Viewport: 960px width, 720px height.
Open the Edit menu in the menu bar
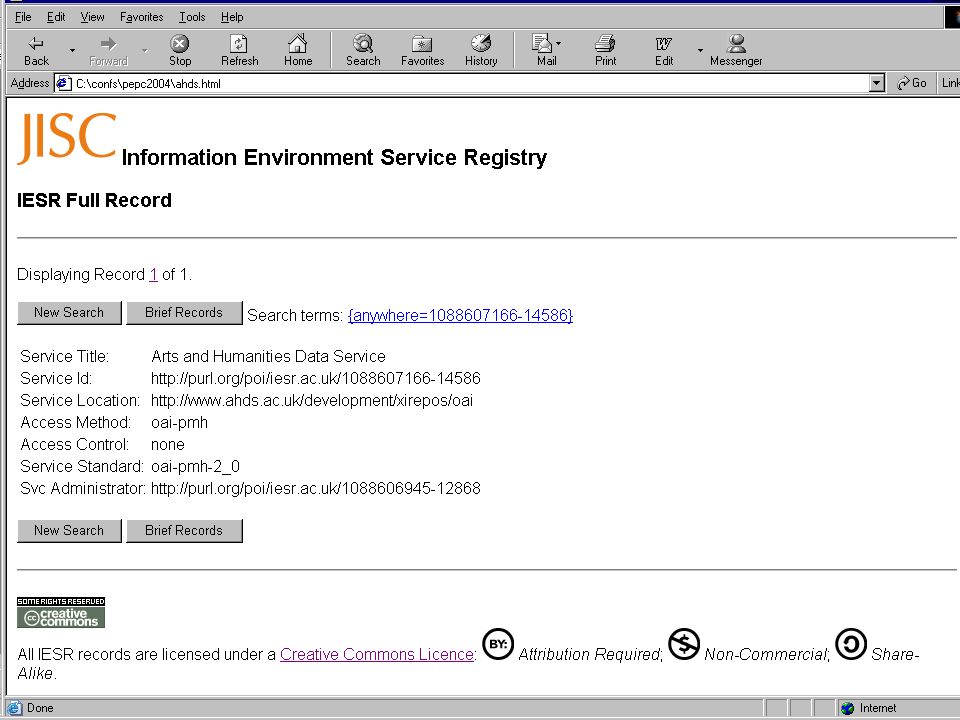click(56, 17)
